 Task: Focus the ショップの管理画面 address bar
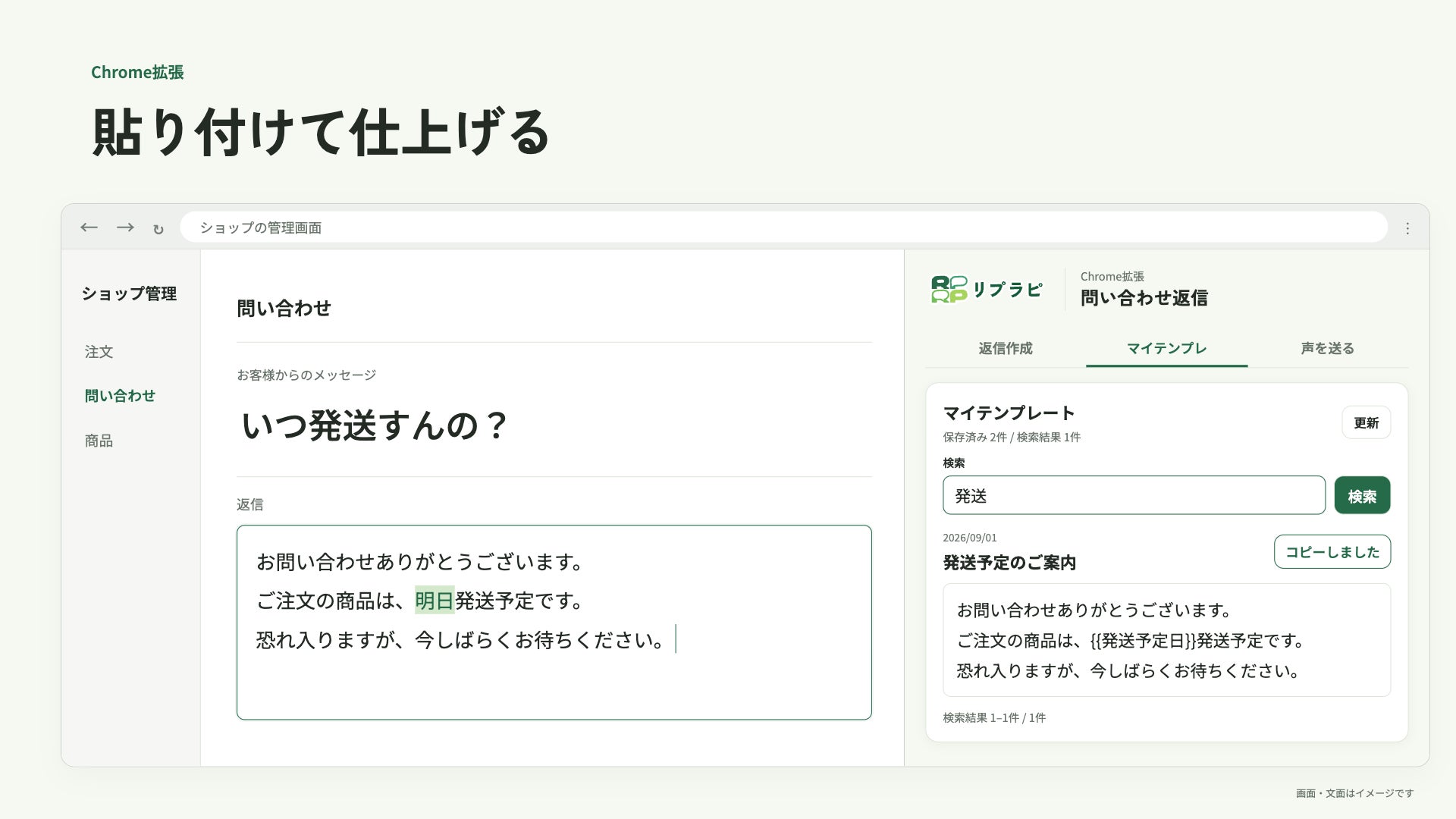pyautogui.click(x=783, y=227)
